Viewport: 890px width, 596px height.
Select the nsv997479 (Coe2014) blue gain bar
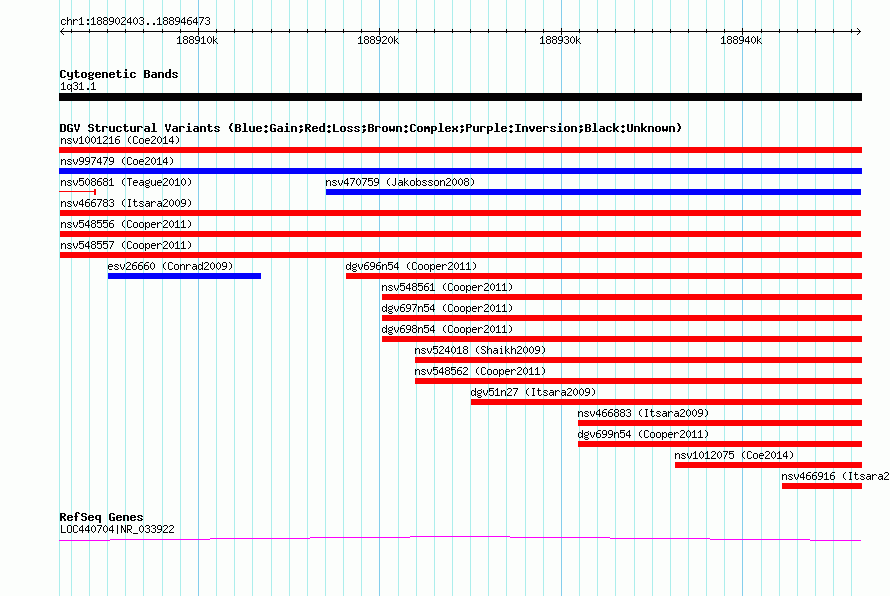tap(460, 171)
